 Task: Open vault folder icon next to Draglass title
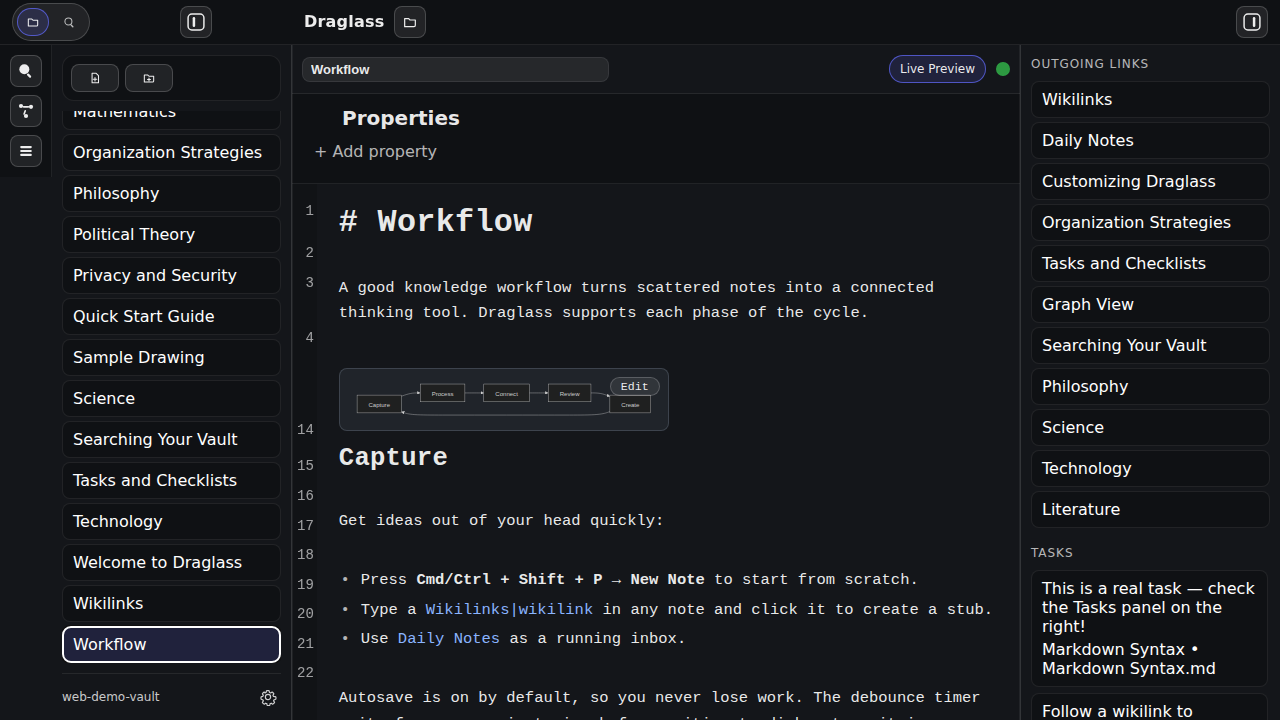410,22
